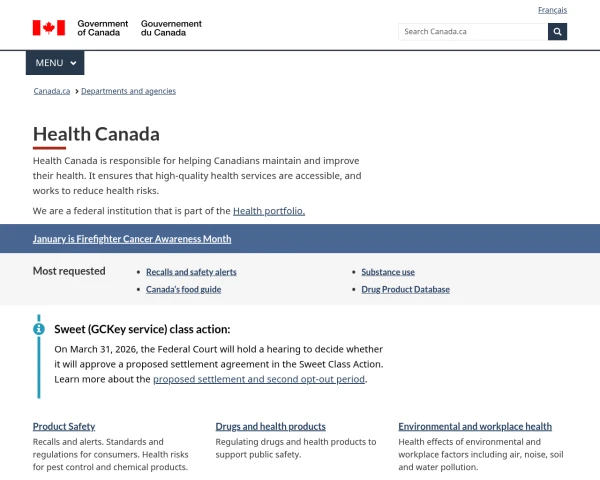600x480 pixels.
Task: Open Environmental and workplace health topic
Action: pos(474,426)
